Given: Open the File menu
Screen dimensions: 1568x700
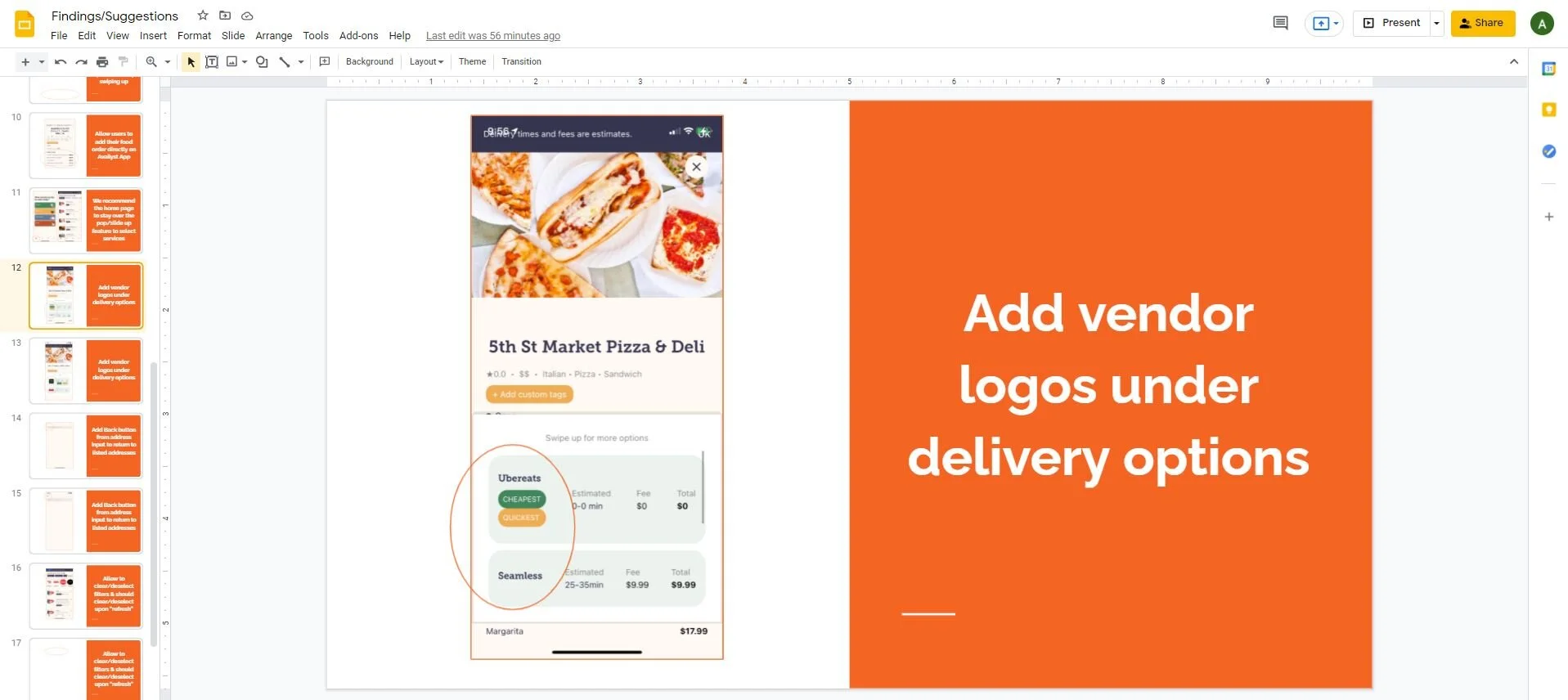Looking at the screenshot, I should pos(59,35).
